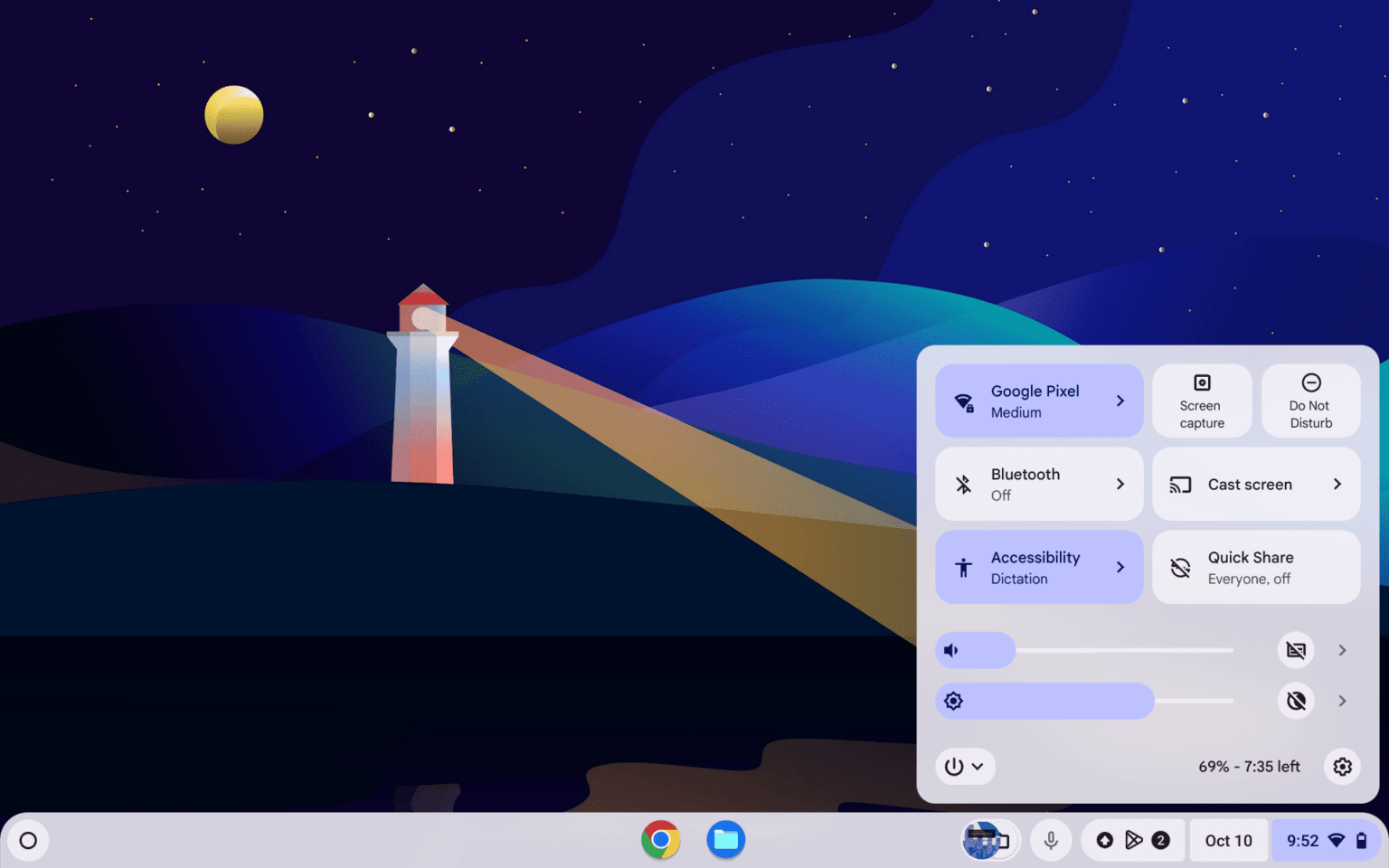Viewport: 1389px width, 868px height.
Task: Click the power button in quick settings
Action: click(x=954, y=766)
